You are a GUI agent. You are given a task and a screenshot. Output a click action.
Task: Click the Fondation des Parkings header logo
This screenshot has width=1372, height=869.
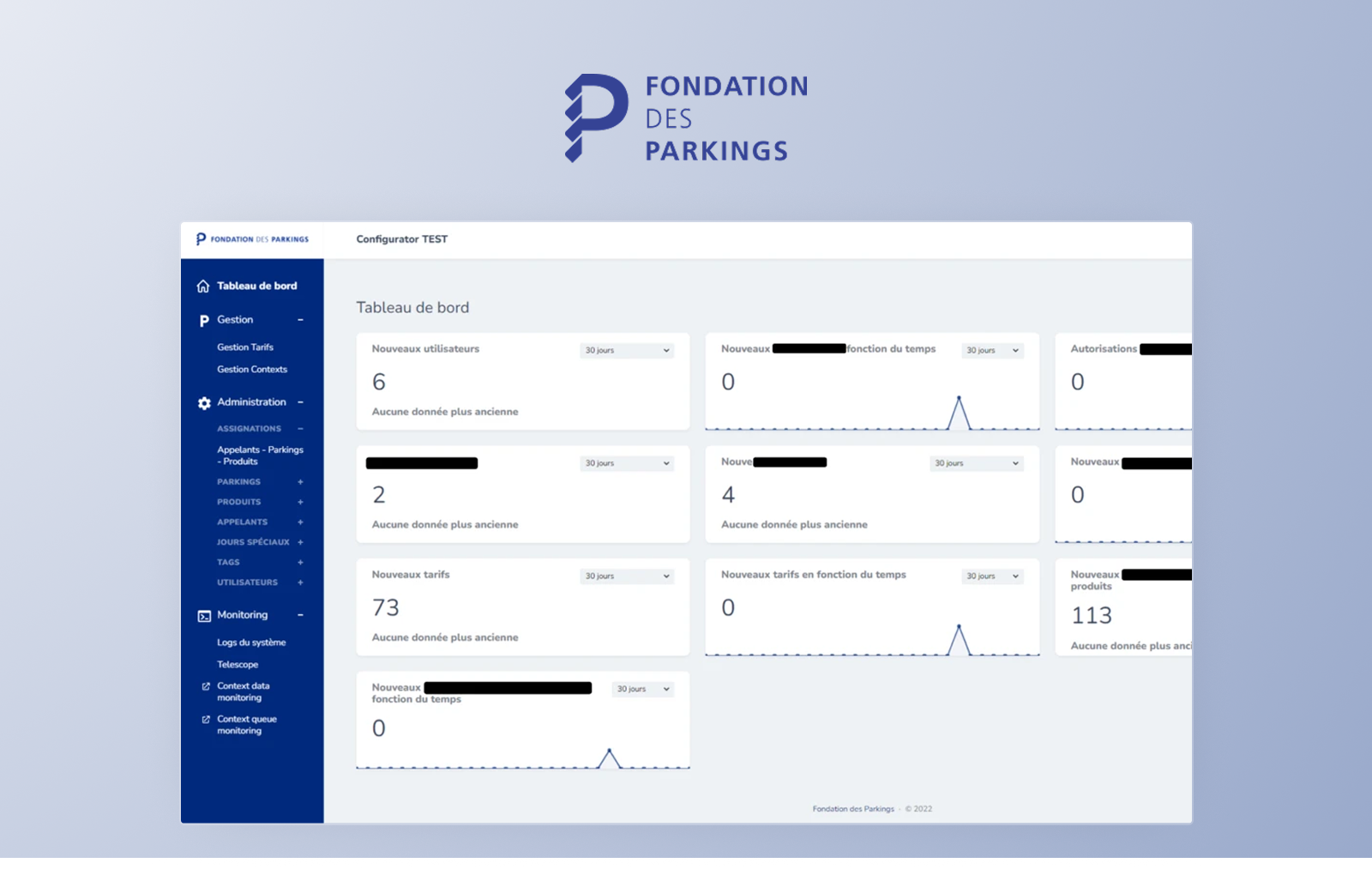(252, 239)
